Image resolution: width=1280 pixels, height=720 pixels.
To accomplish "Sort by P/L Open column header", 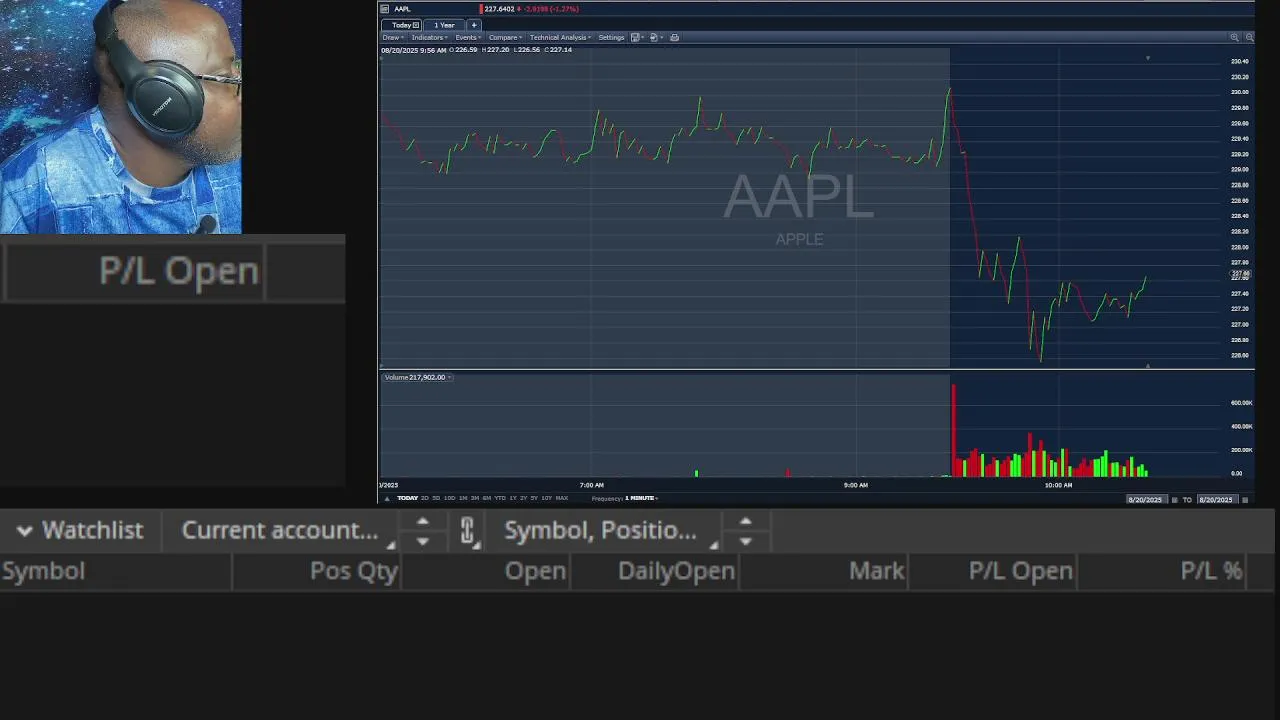I will [993, 571].
